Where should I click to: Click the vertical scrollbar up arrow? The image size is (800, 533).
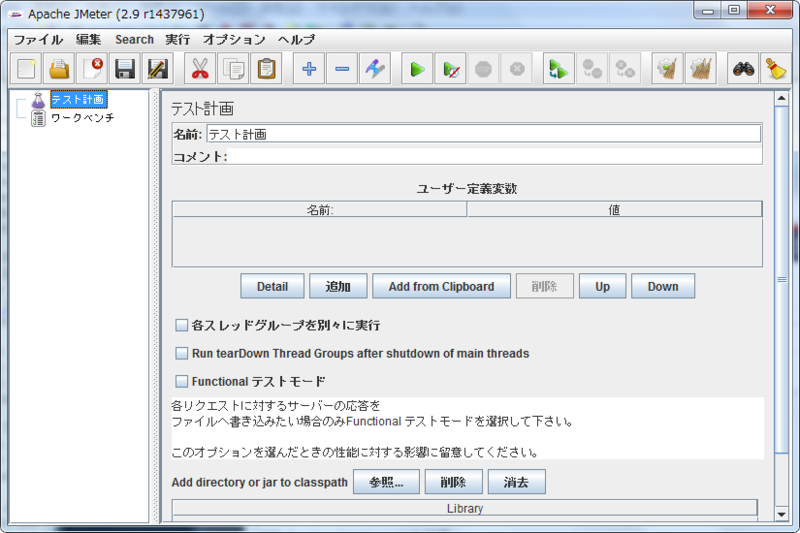click(782, 98)
